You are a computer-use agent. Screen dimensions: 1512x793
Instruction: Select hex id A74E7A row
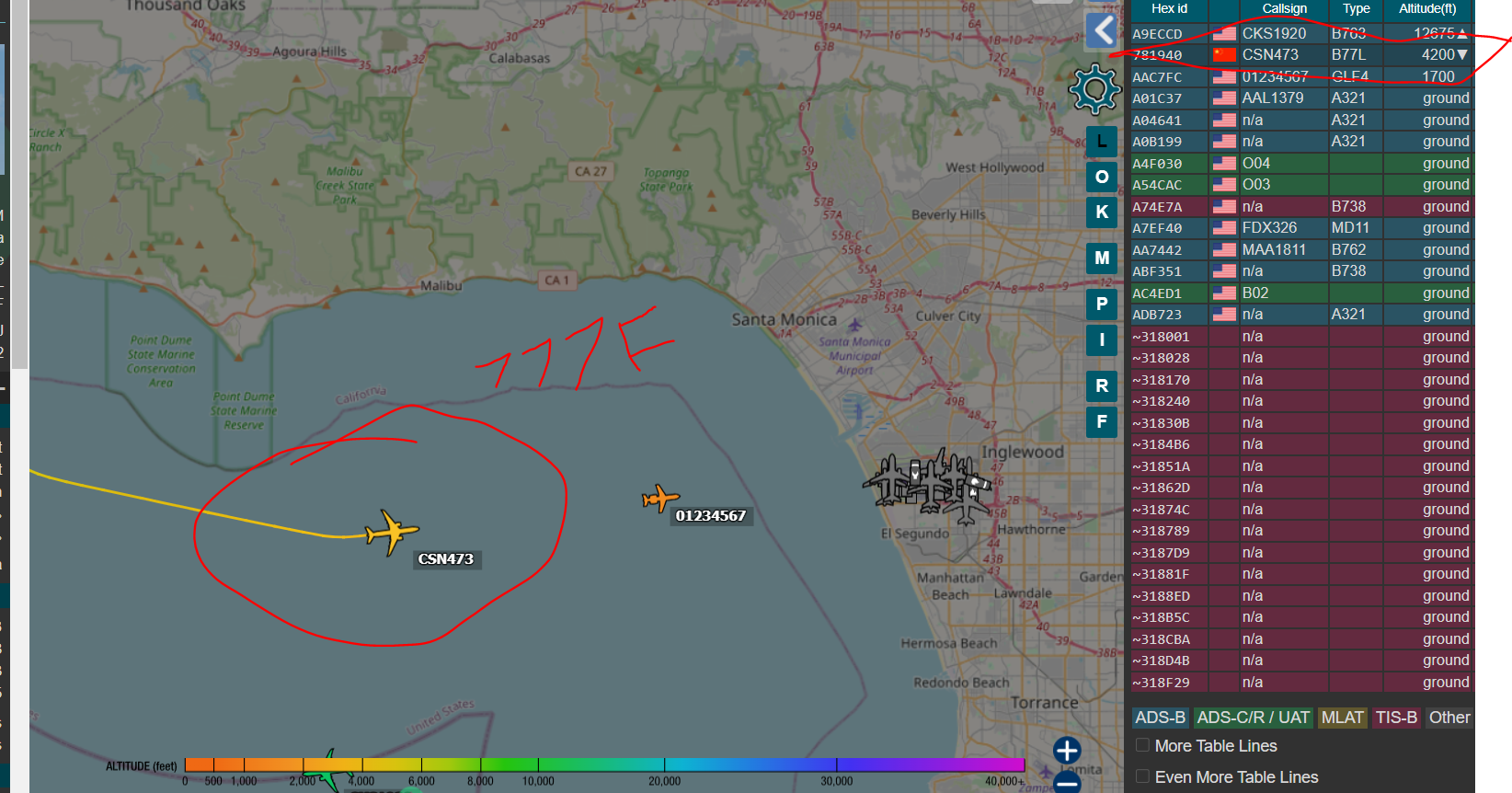tap(1301, 206)
